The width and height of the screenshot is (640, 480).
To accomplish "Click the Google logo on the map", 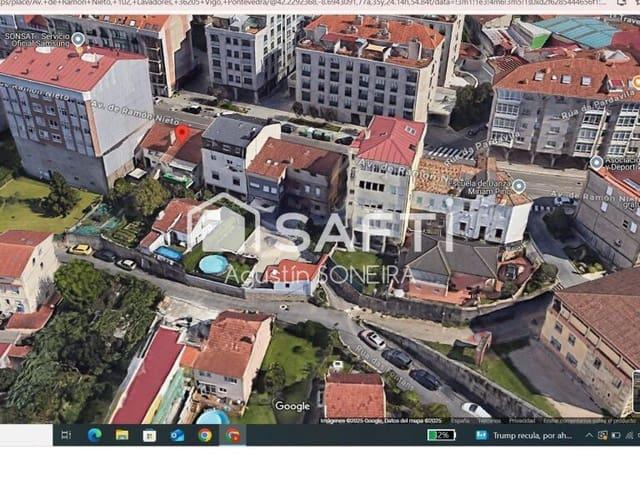I will point(292,406).
